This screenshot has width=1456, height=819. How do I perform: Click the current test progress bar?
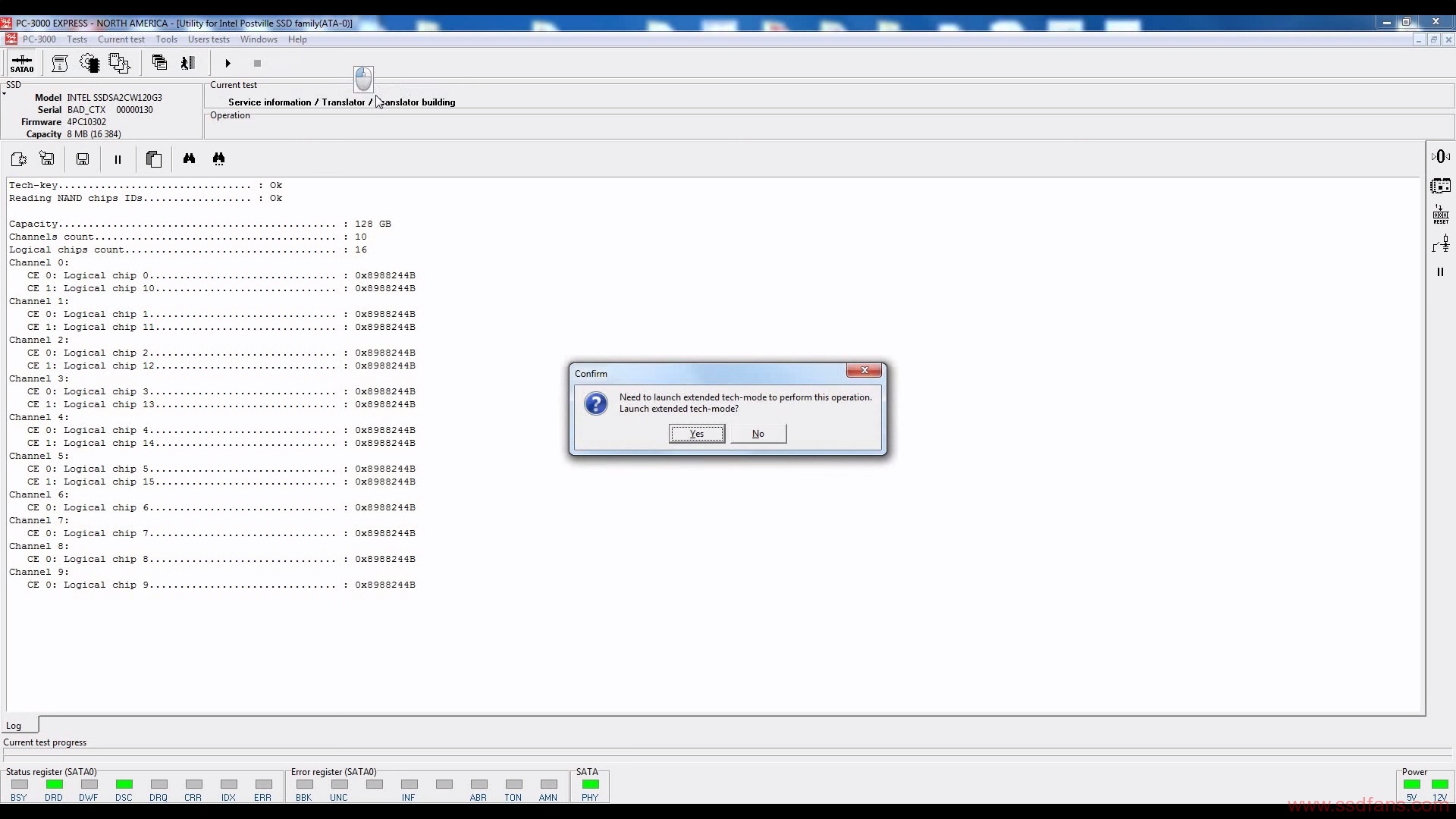point(728,755)
